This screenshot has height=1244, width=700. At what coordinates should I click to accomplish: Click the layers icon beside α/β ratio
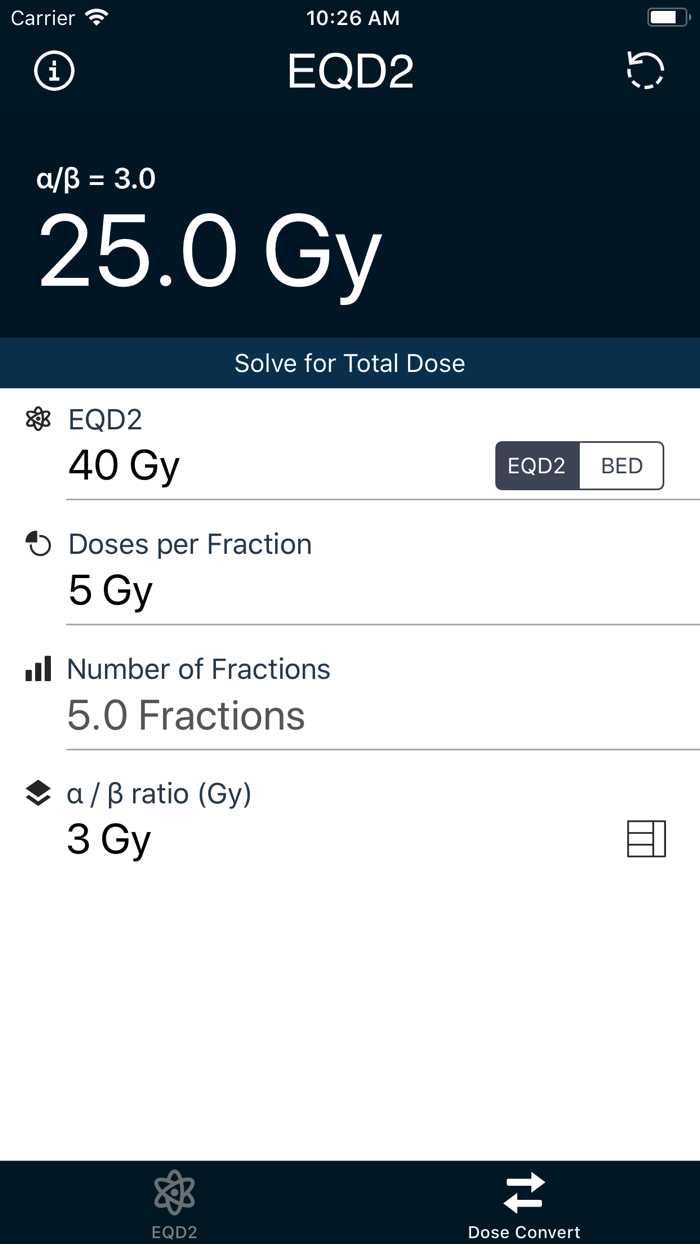[x=37, y=791]
